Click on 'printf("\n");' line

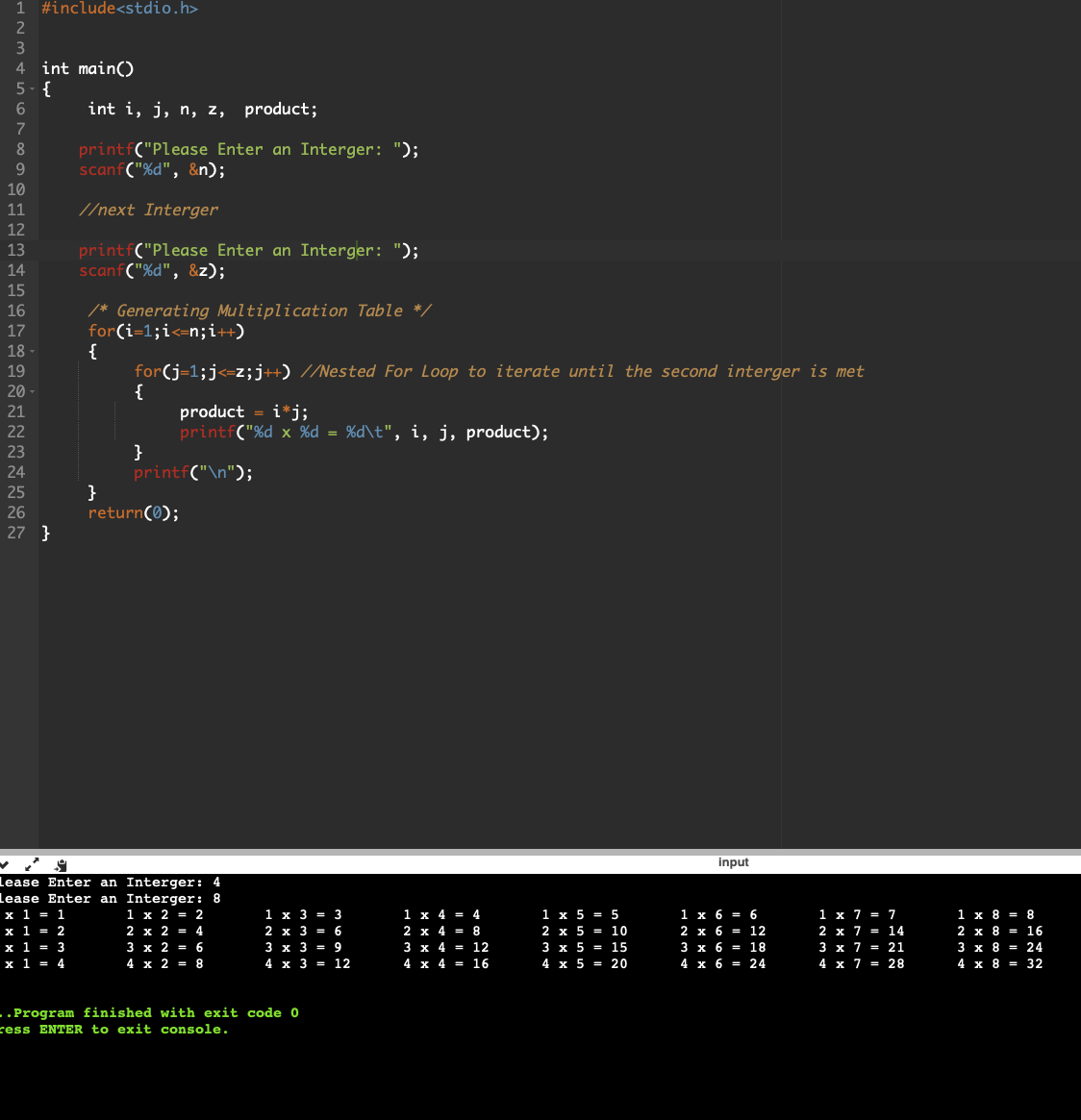pyautogui.click(x=193, y=473)
